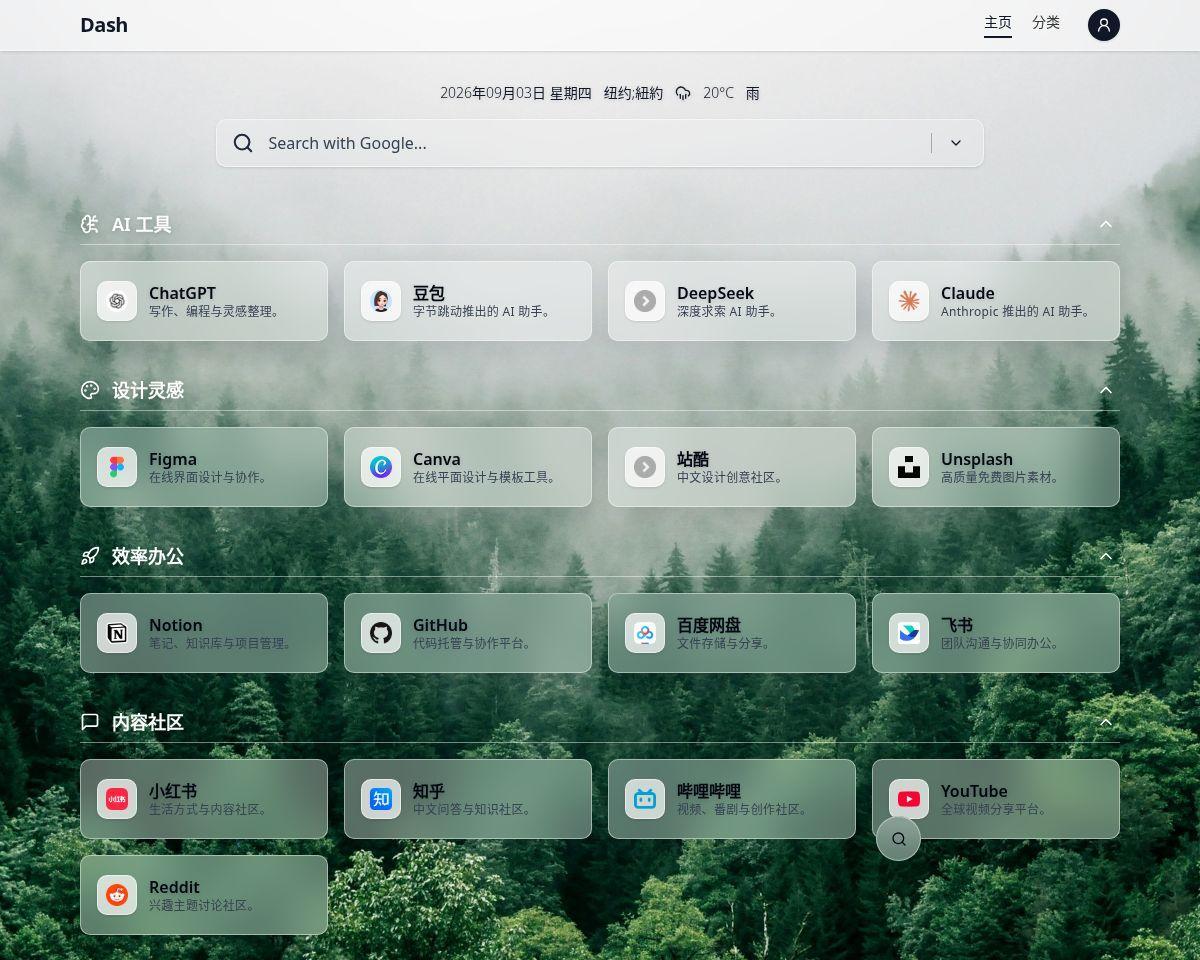Viewport: 1200px width, 960px height.
Task: Click the 哔哩哔哩 TV icon
Action: click(645, 799)
